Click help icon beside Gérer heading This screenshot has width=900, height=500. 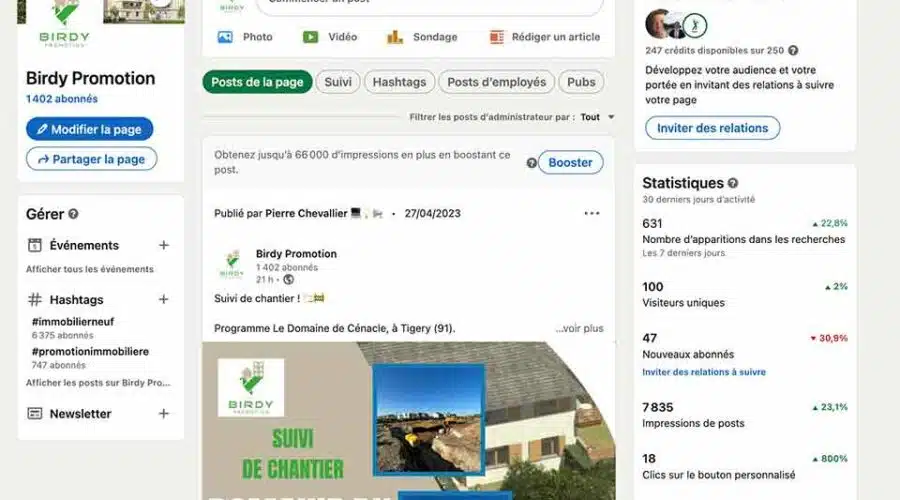pyautogui.click(x=73, y=214)
